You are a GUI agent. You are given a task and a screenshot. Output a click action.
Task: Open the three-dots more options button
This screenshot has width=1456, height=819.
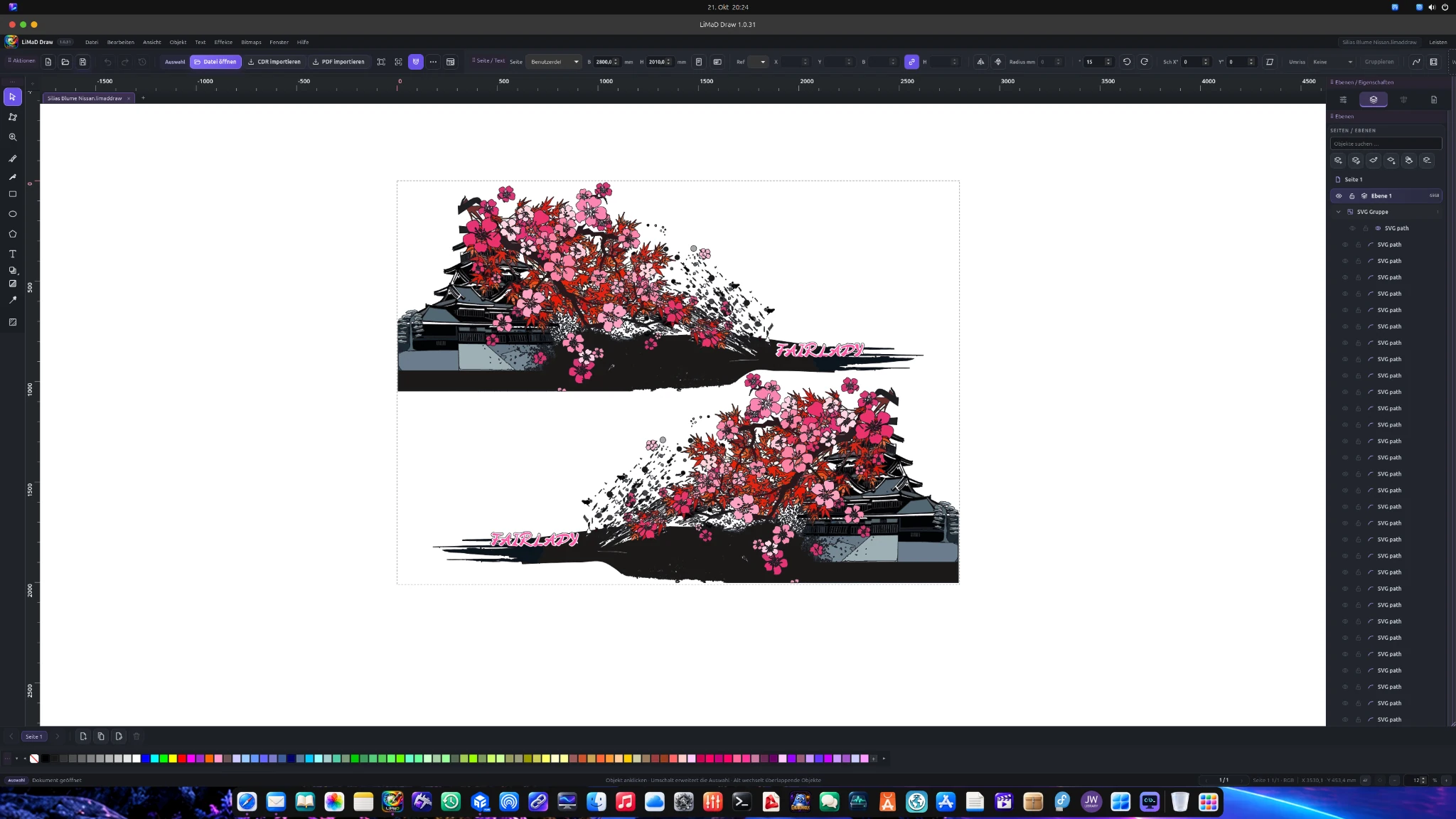pyautogui.click(x=433, y=62)
